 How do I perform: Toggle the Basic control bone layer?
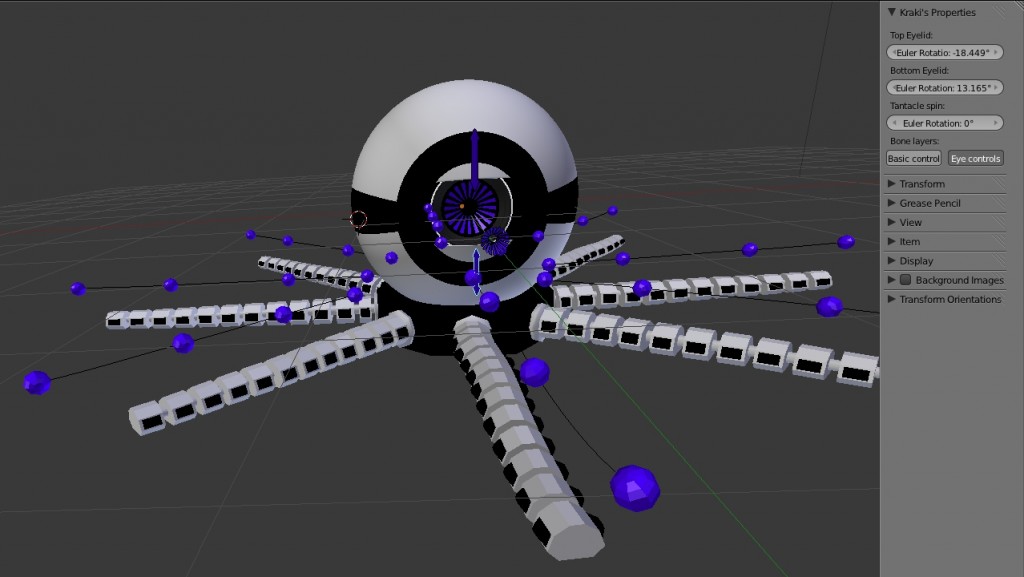912,157
